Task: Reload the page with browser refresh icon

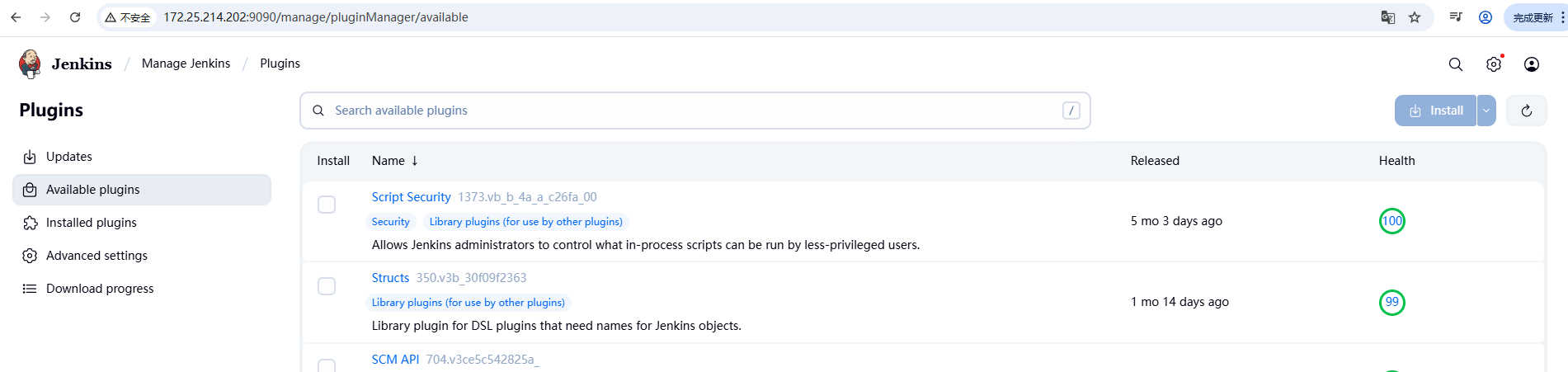Action: (x=75, y=17)
